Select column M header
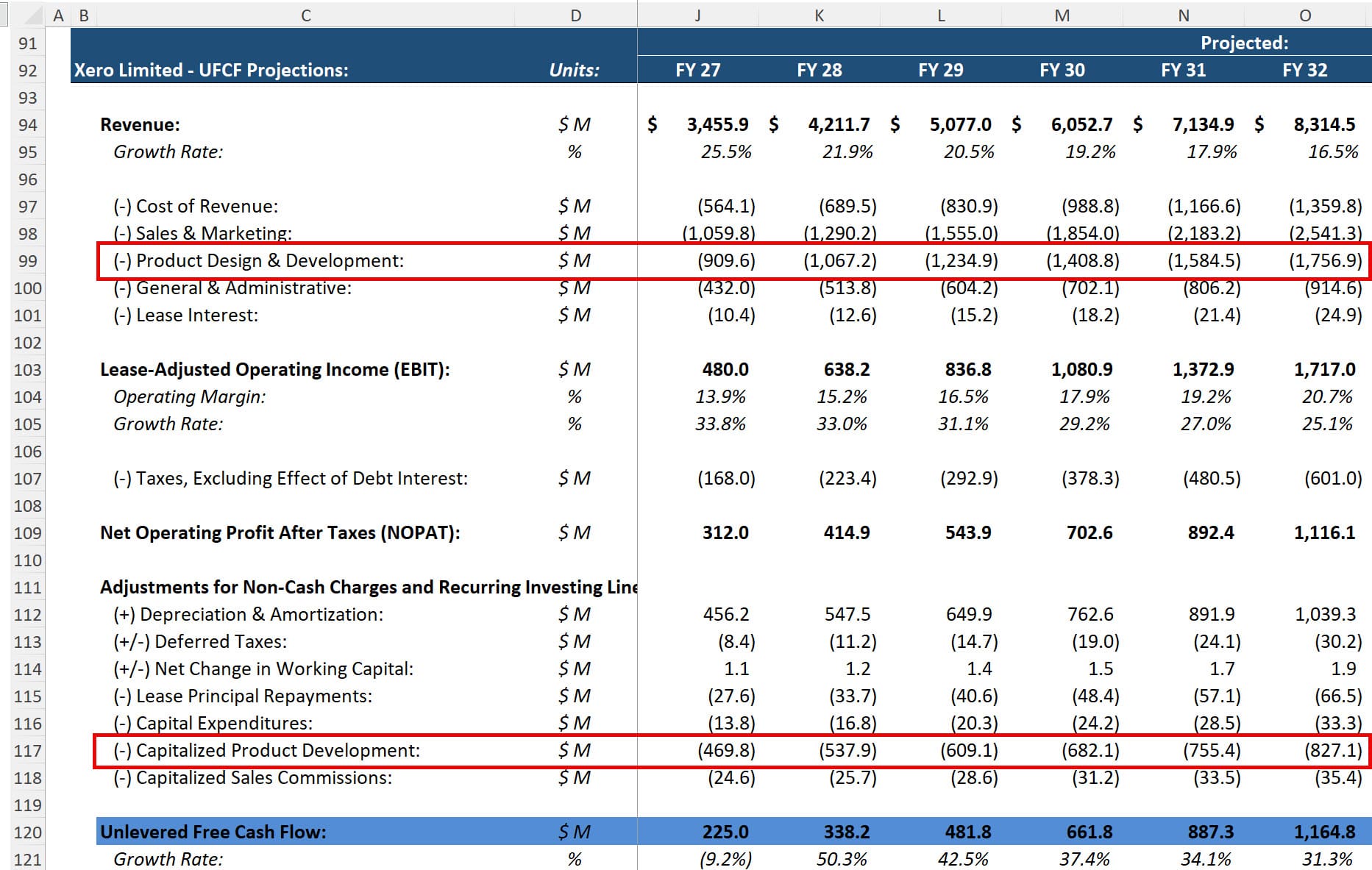 1062,15
